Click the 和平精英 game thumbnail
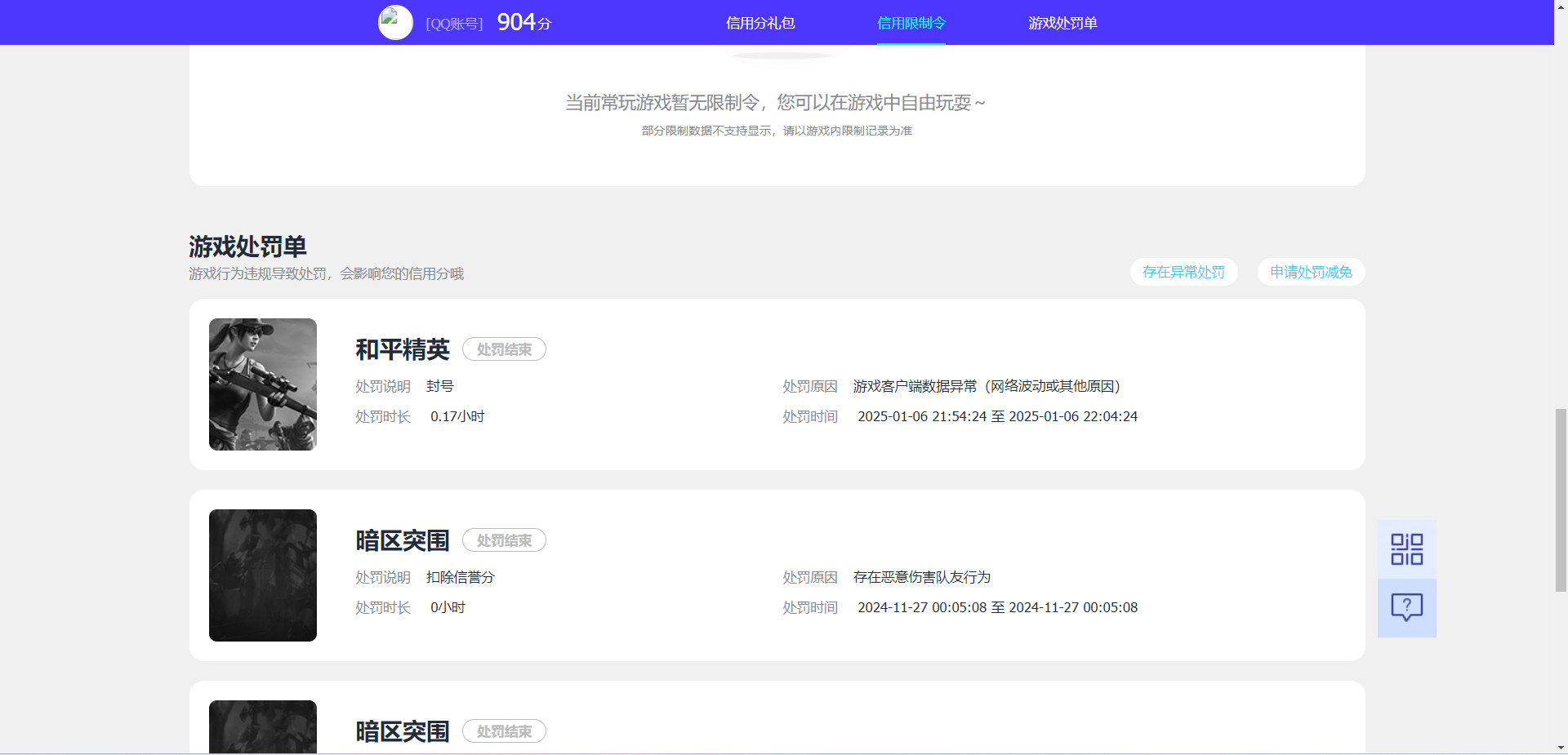 263,384
